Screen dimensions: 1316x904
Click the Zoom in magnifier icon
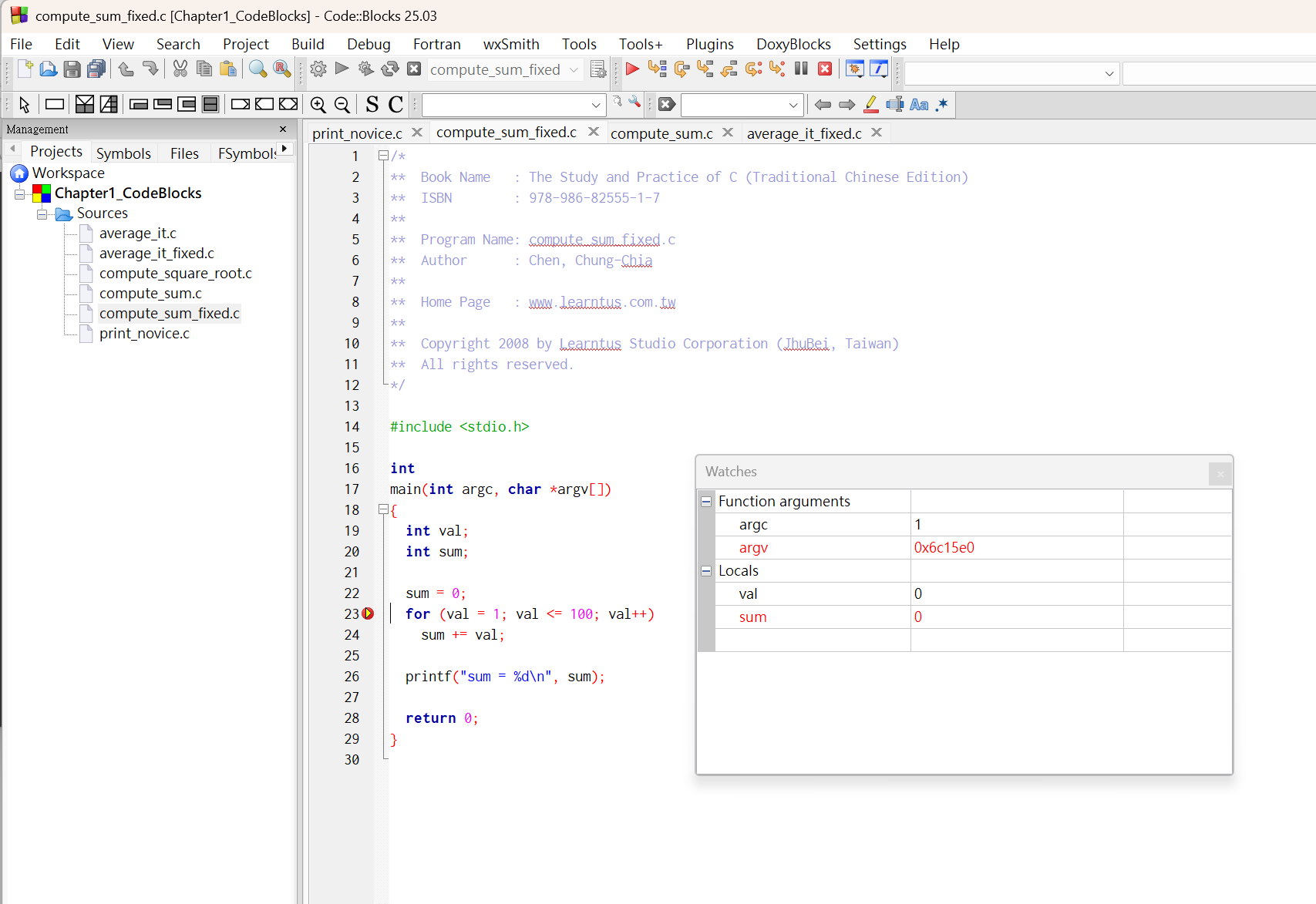tap(318, 105)
